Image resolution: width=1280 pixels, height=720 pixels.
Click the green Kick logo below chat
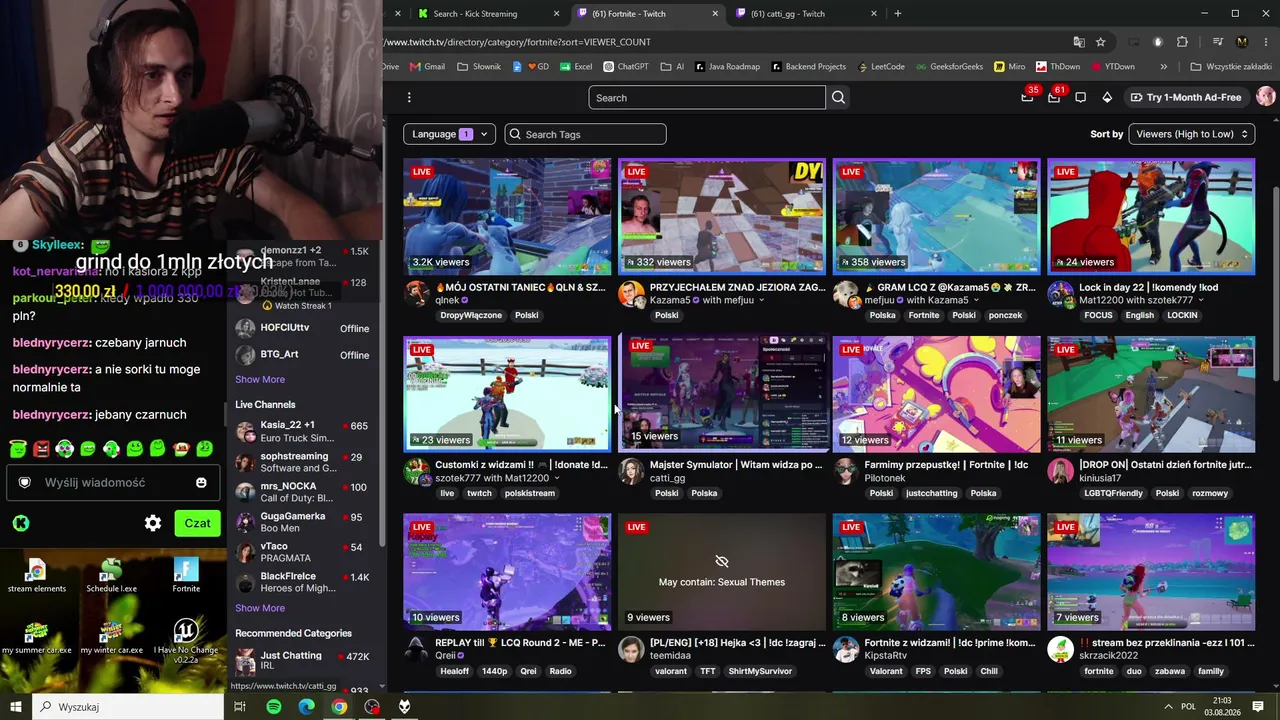[x=20, y=523]
